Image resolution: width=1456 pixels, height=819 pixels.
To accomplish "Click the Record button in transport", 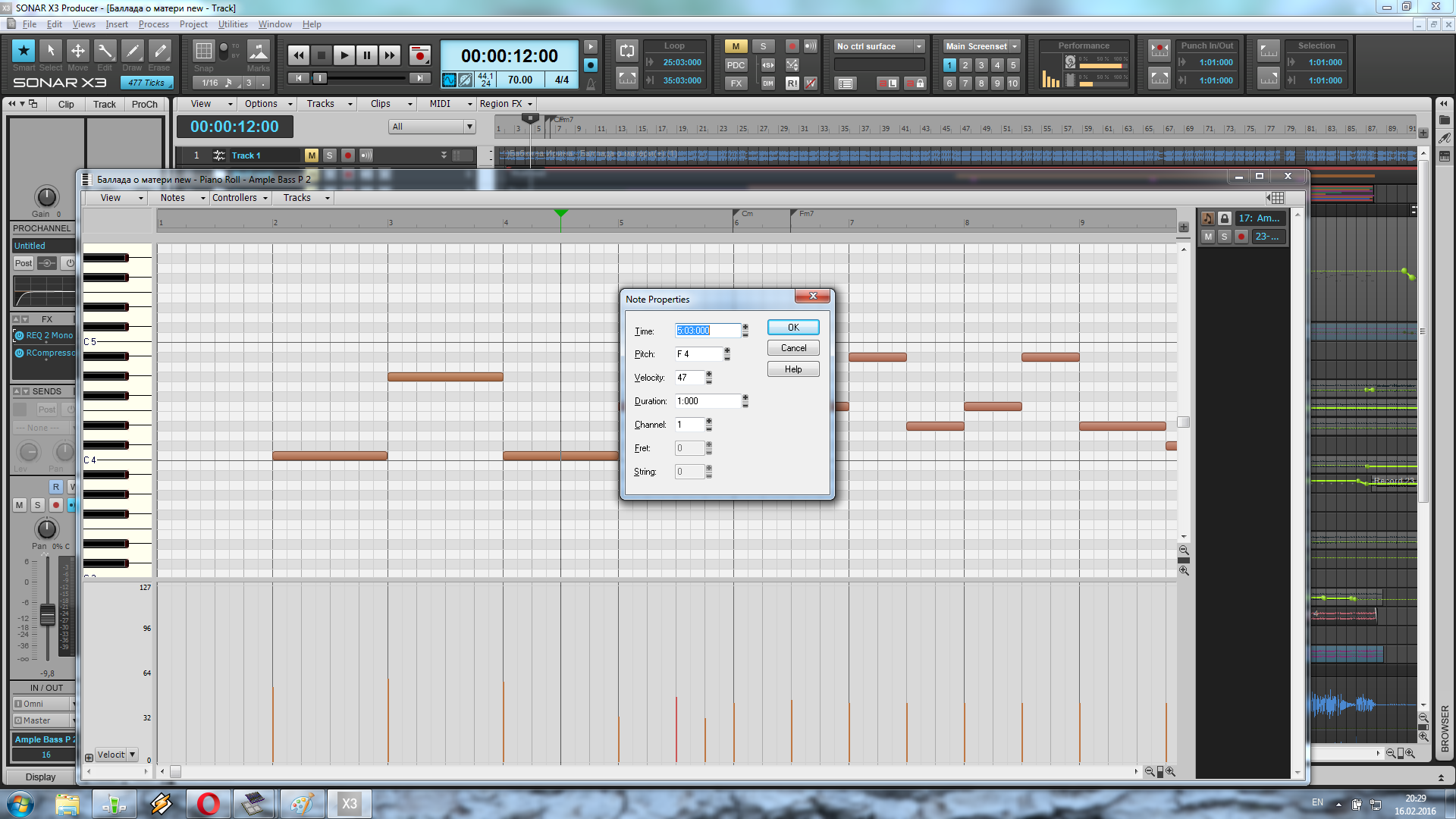I will [x=419, y=55].
